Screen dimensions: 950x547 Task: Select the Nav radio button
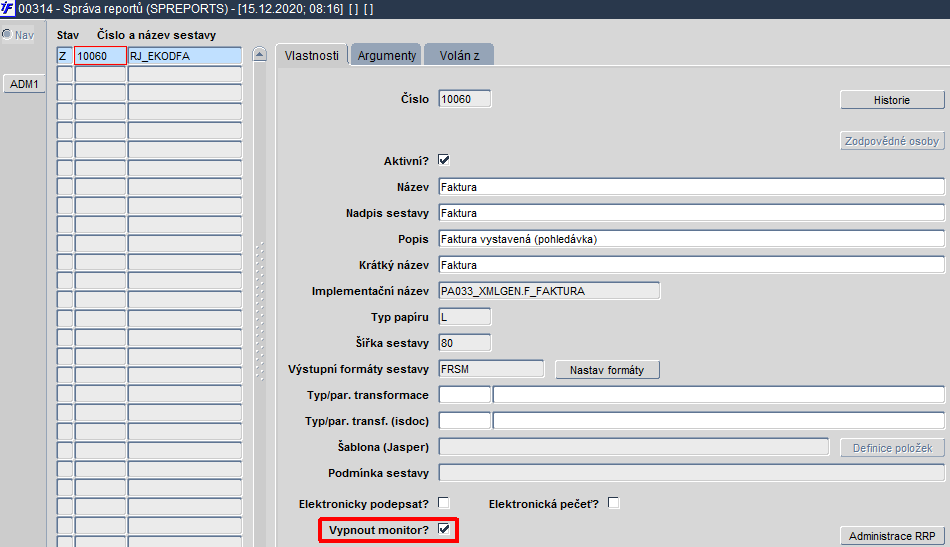7,35
